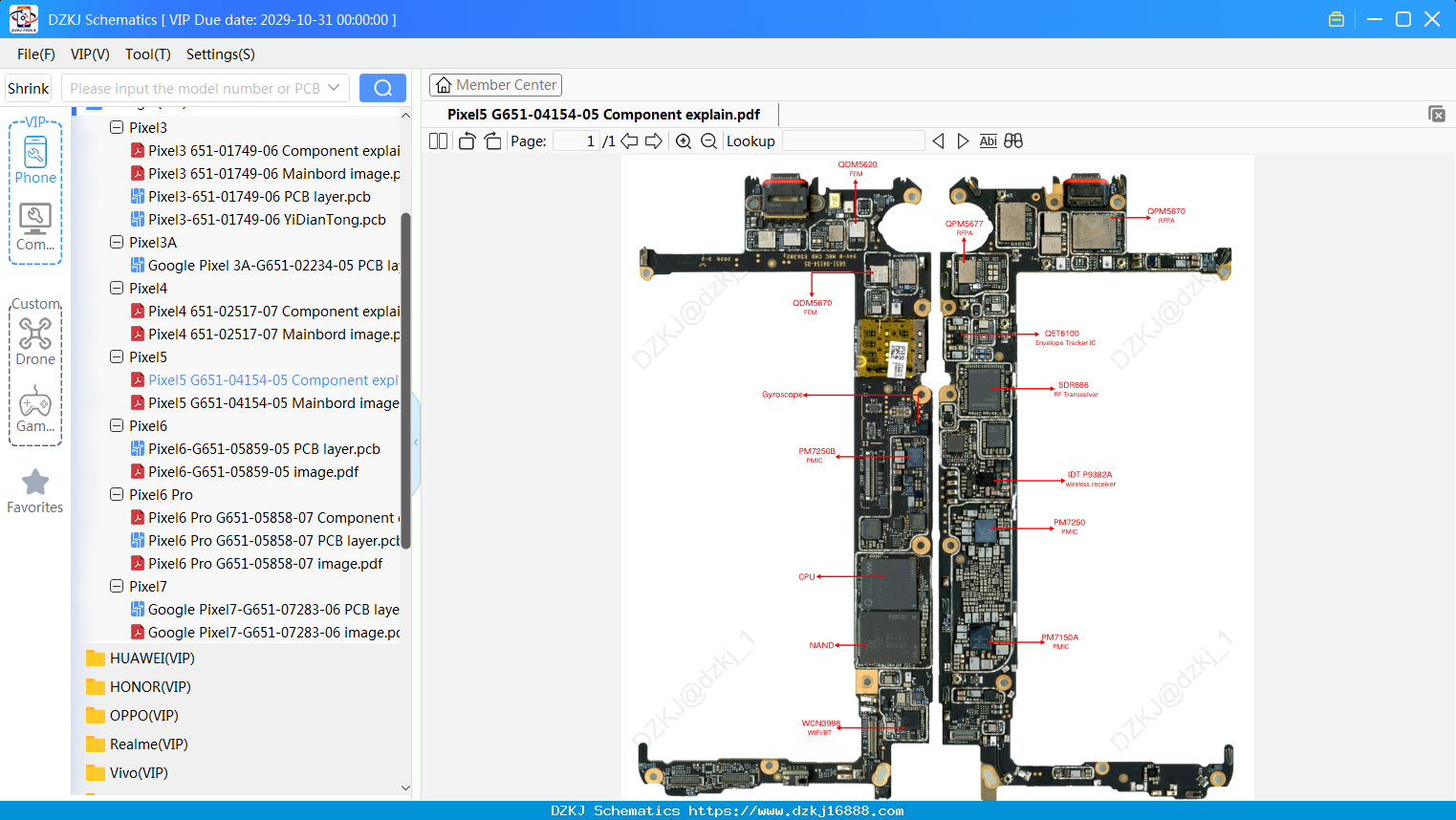Collapse the Pixel7 tree node
The width and height of the screenshot is (1456, 820).
117,587
